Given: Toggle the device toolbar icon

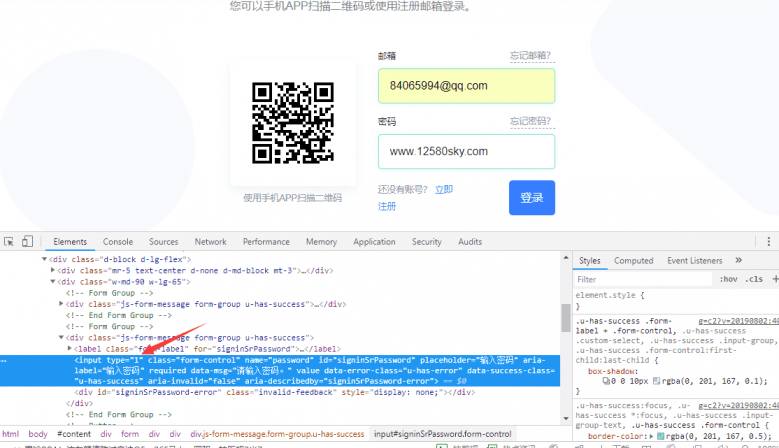Looking at the screenshot, I should pyautogui.click(x=27, y=241).
